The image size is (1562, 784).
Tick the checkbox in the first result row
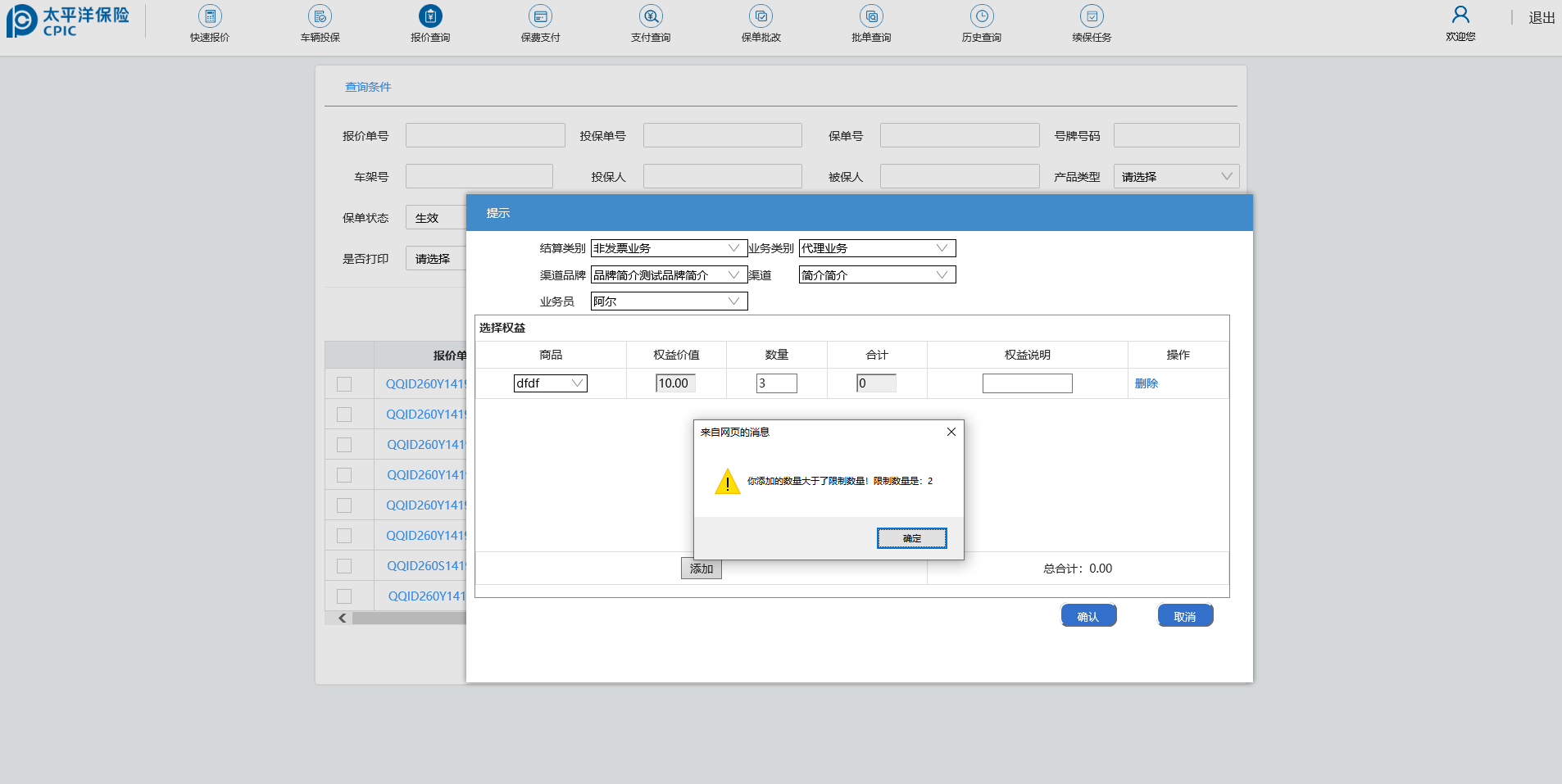click(344, 384)
